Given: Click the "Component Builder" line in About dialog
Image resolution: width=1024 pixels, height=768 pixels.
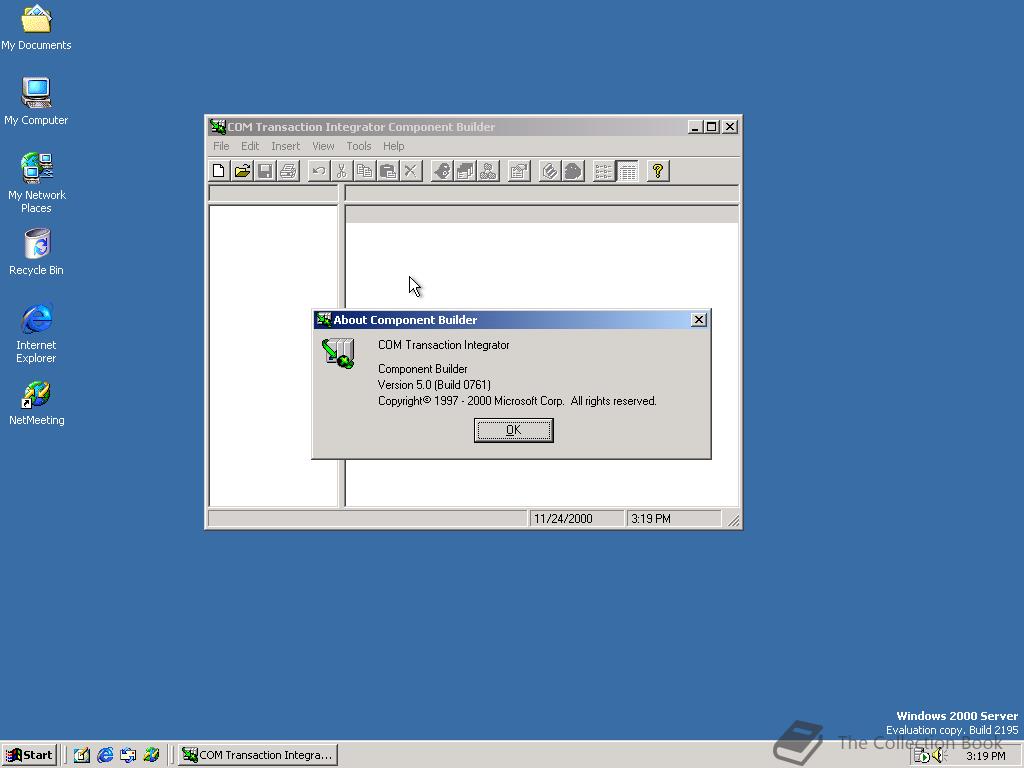Looking at the screenshot, I should point(423,369).
